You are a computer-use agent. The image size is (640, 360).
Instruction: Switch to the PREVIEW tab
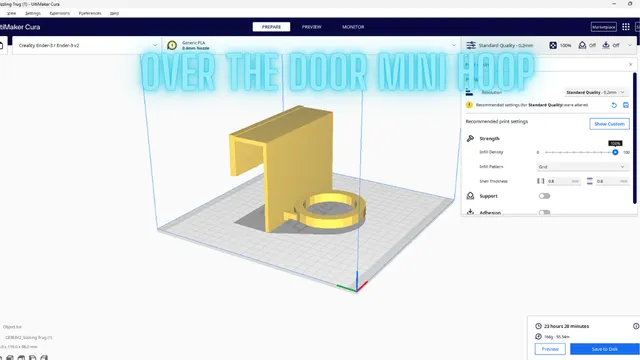click(x=311, y=27)
